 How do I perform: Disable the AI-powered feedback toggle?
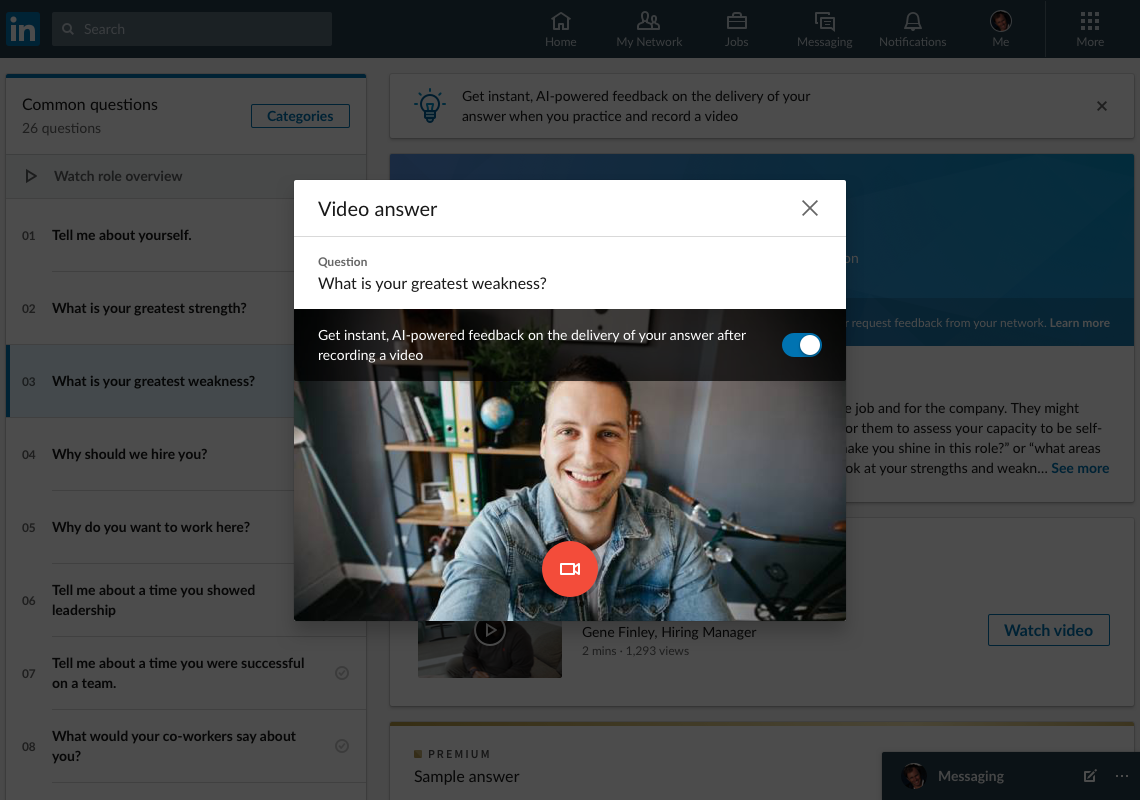[801, 345]
